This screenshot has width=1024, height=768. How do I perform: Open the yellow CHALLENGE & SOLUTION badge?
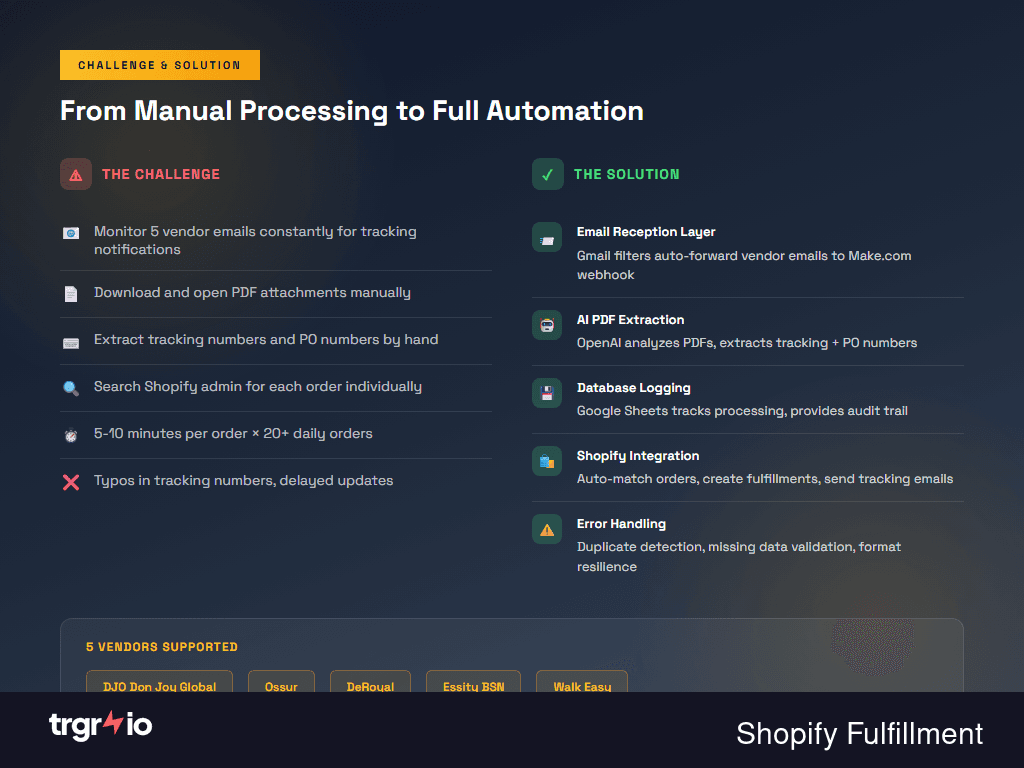tap(159, 64)
